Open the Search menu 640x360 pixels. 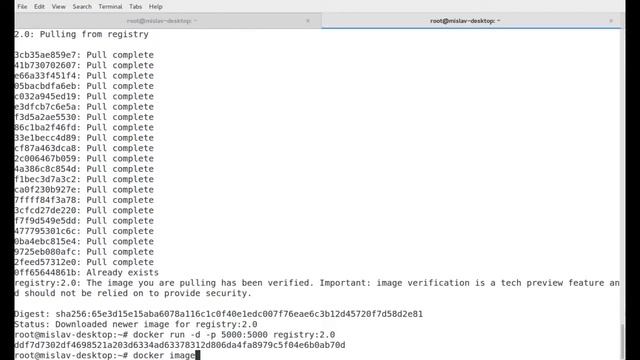click(x=82, y=7)
